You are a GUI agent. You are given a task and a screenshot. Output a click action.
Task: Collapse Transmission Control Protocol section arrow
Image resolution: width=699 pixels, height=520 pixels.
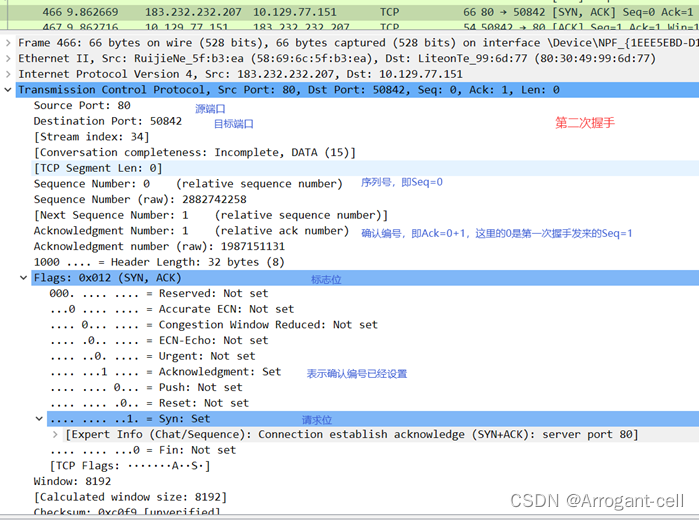pyautogui.click(x=8, y=90)
